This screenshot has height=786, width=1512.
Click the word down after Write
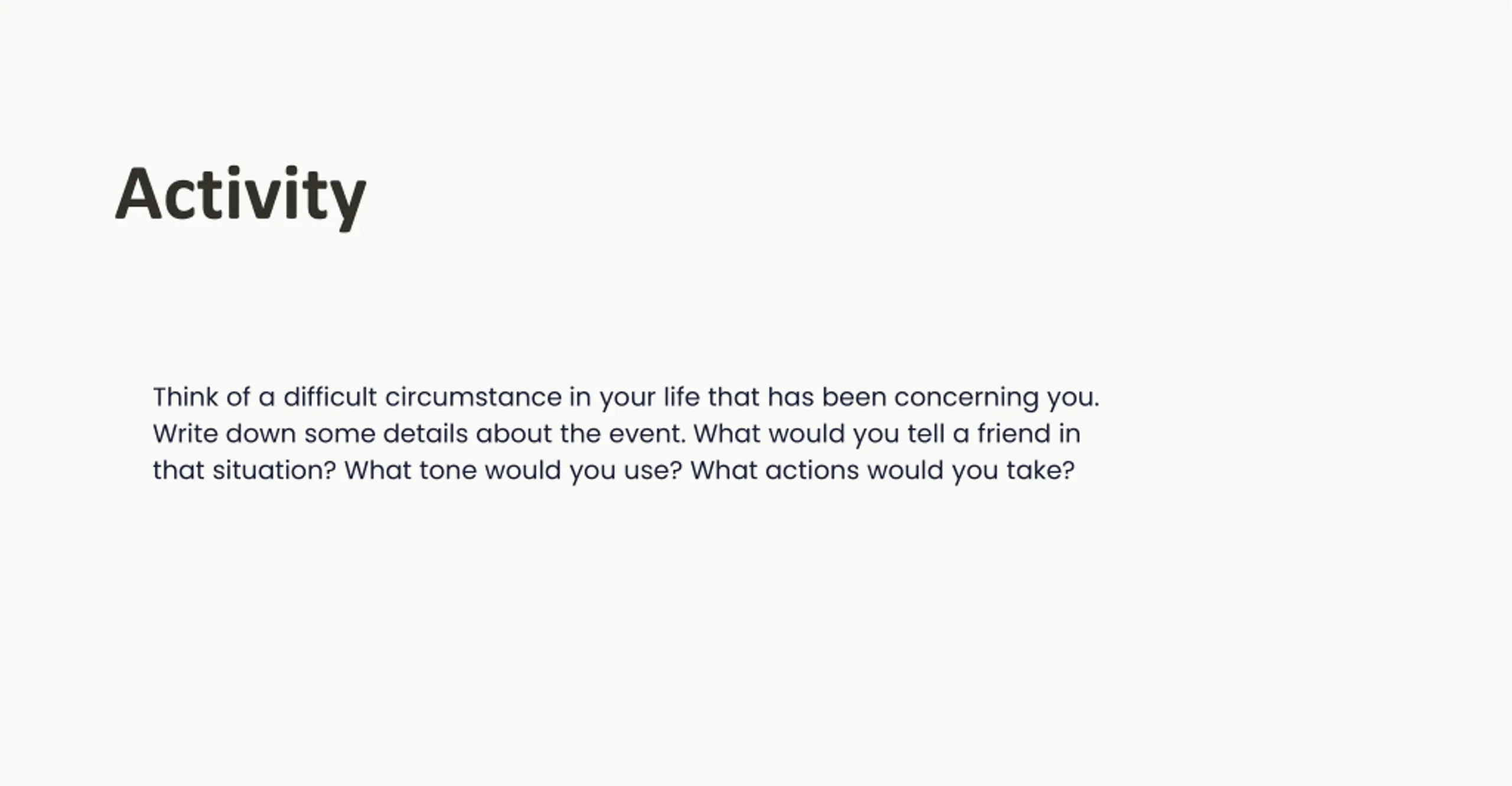click(x=260, y=433)
